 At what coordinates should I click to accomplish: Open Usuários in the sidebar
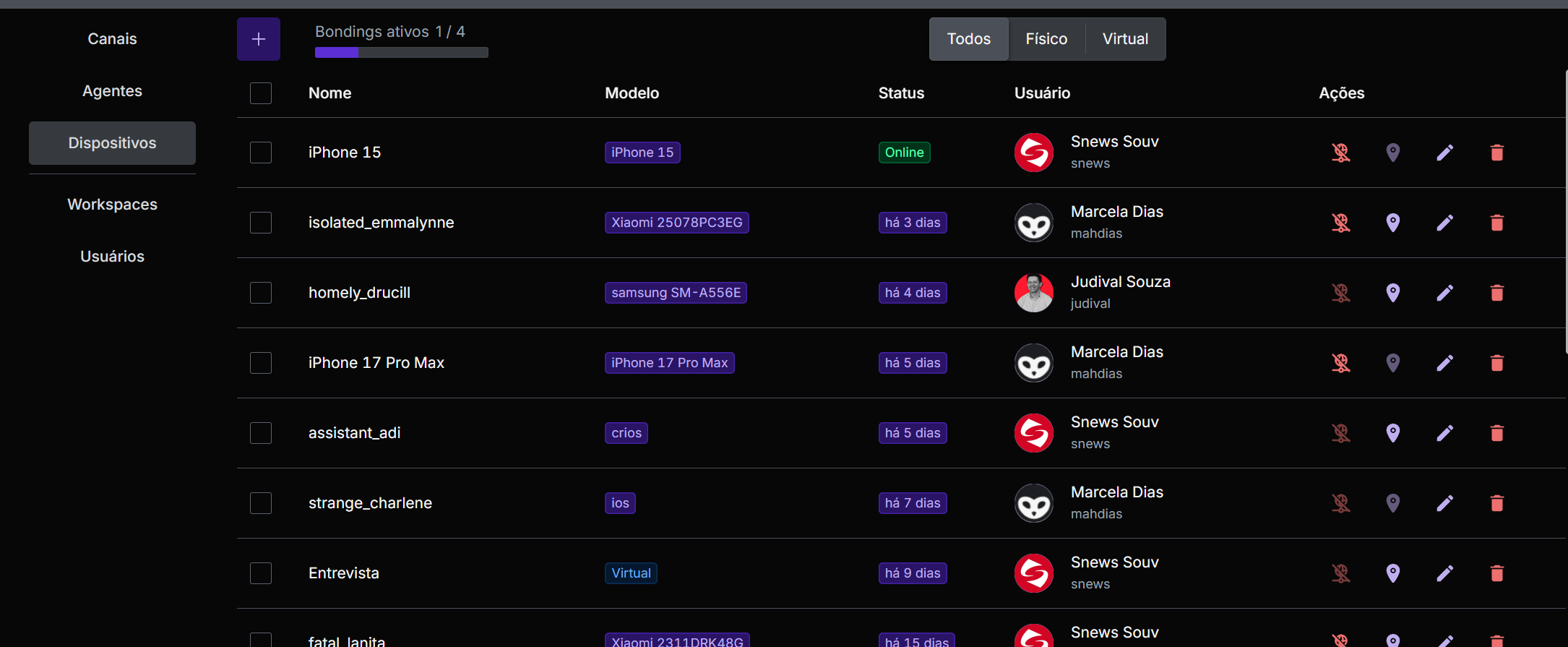(x=112, y=257)
